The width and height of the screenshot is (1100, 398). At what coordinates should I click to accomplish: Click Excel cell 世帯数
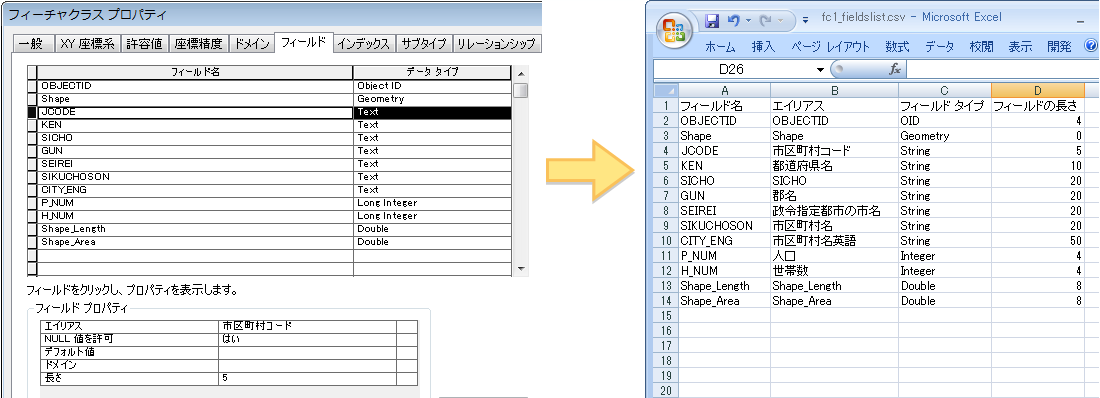click(834, 271)
